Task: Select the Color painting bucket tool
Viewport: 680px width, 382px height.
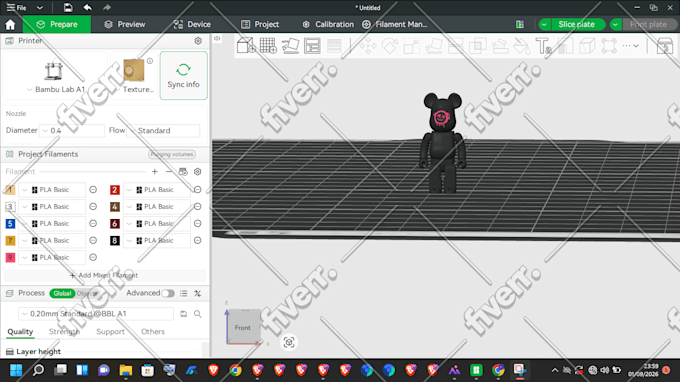Action: (522, 46)
